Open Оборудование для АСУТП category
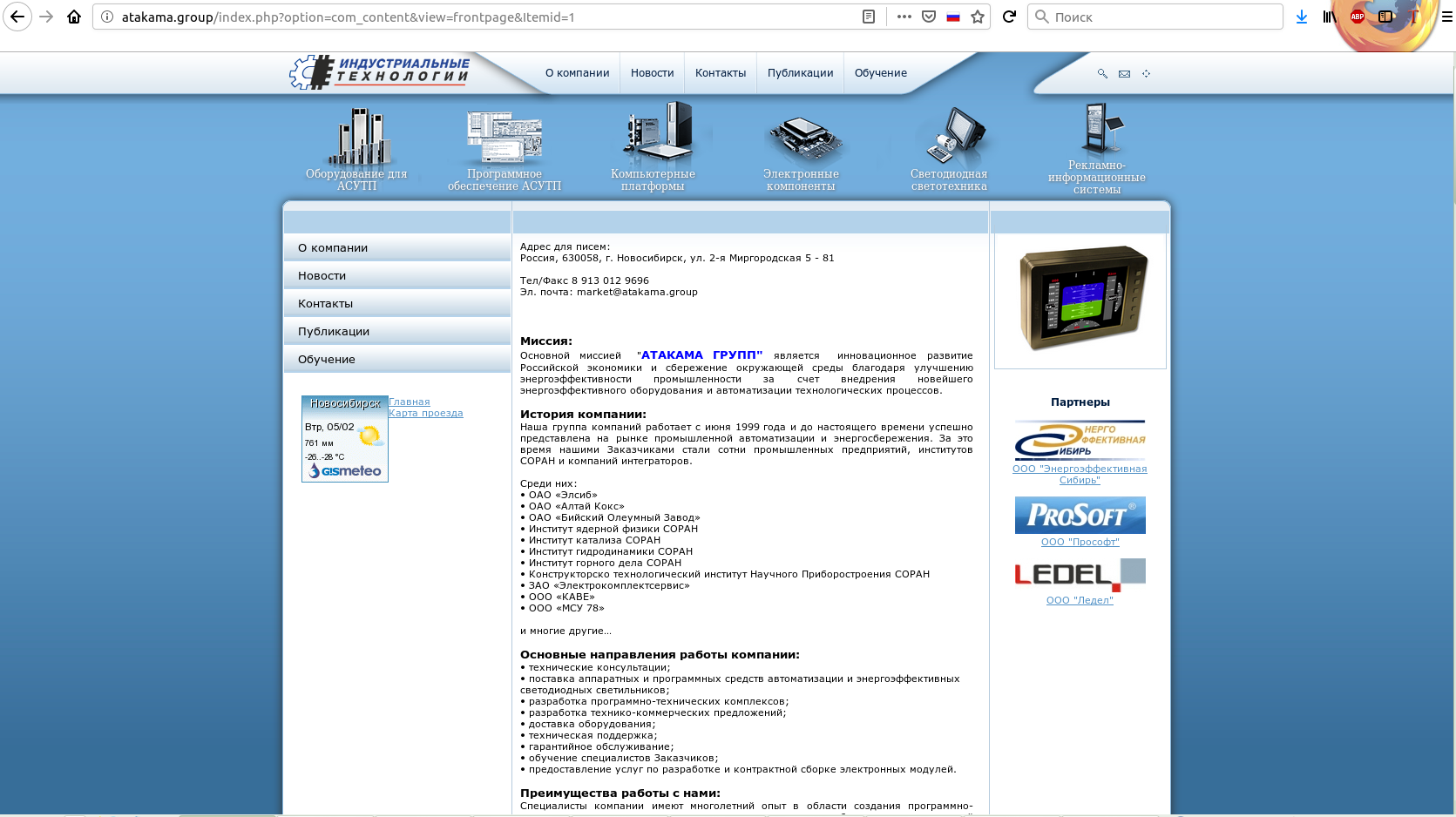 coord(356,148)
